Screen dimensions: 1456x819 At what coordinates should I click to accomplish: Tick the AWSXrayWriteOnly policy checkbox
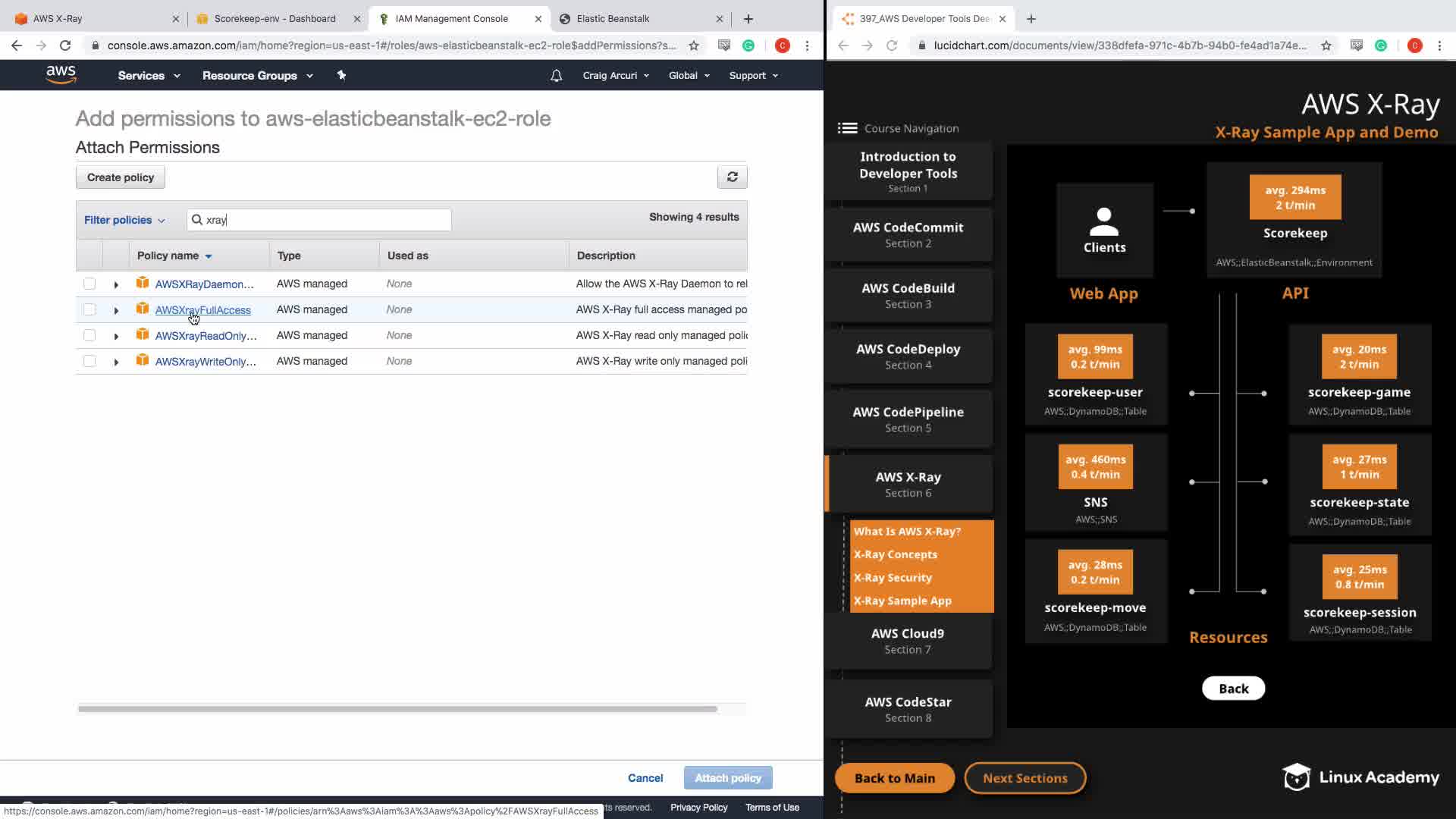coord(89,361)
